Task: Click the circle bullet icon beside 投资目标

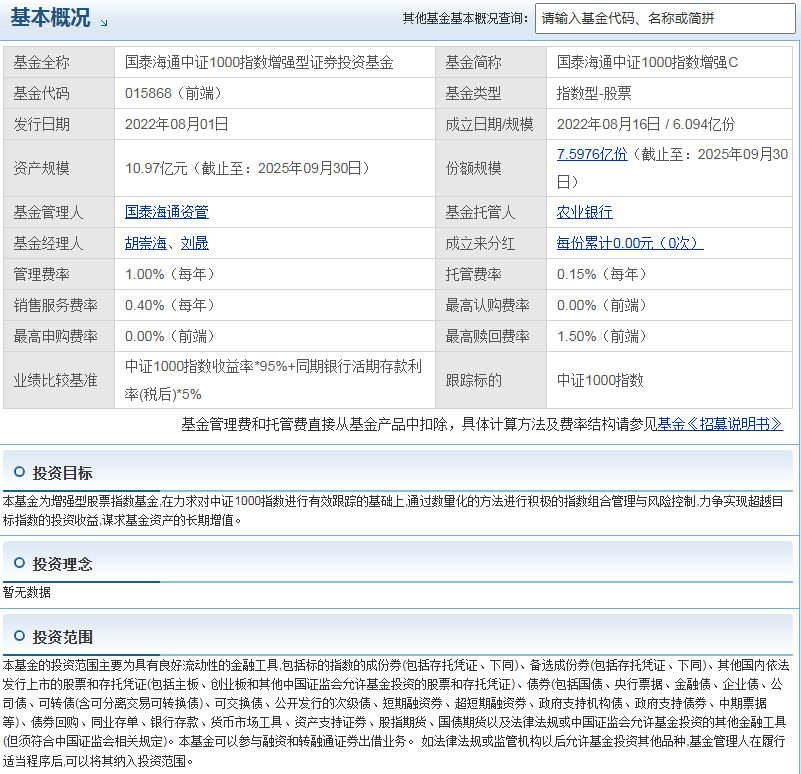Action: (19, 472)
